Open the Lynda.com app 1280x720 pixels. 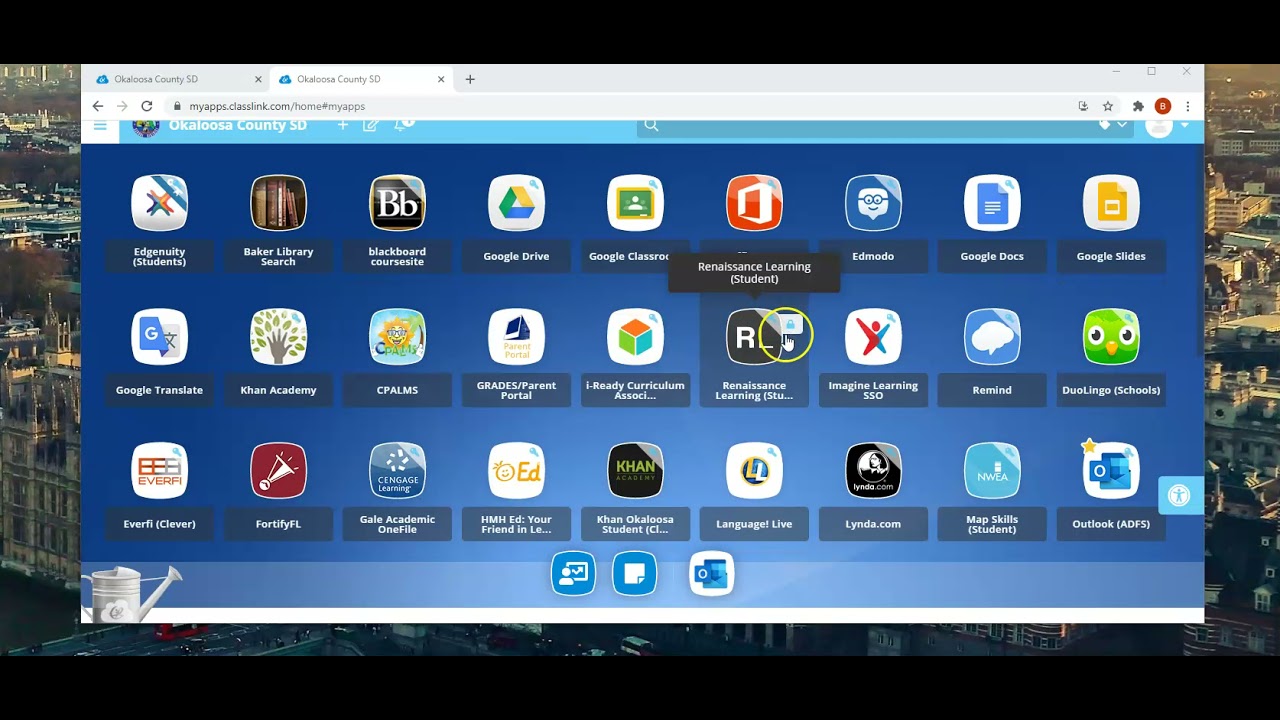873,471
